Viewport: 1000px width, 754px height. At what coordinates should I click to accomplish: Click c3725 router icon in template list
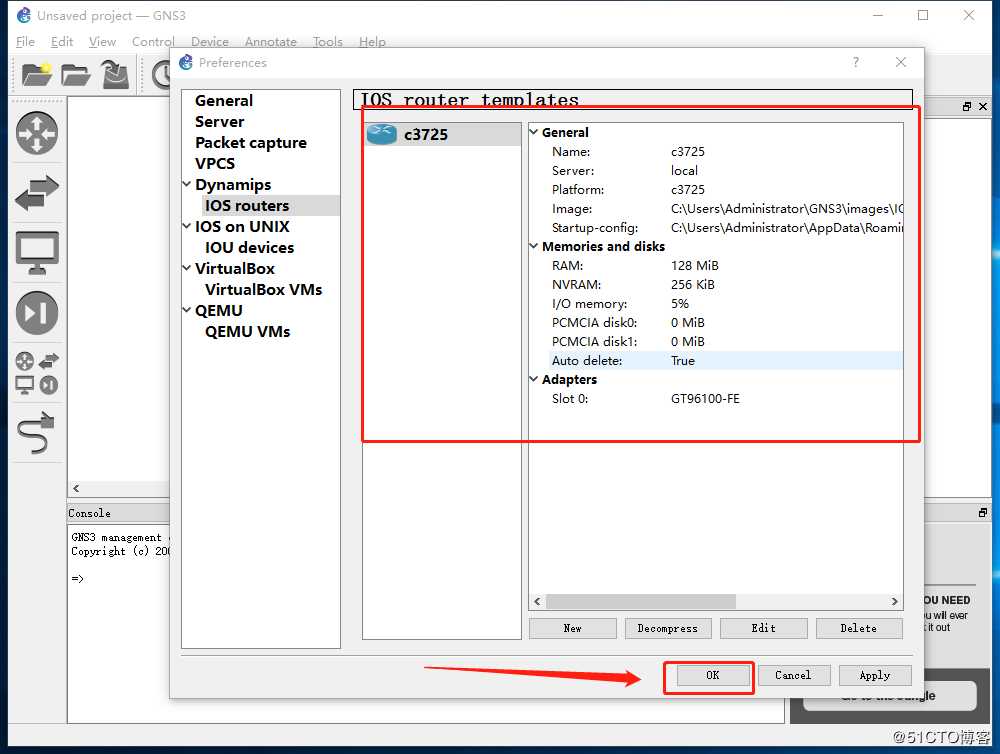[381, 134]
